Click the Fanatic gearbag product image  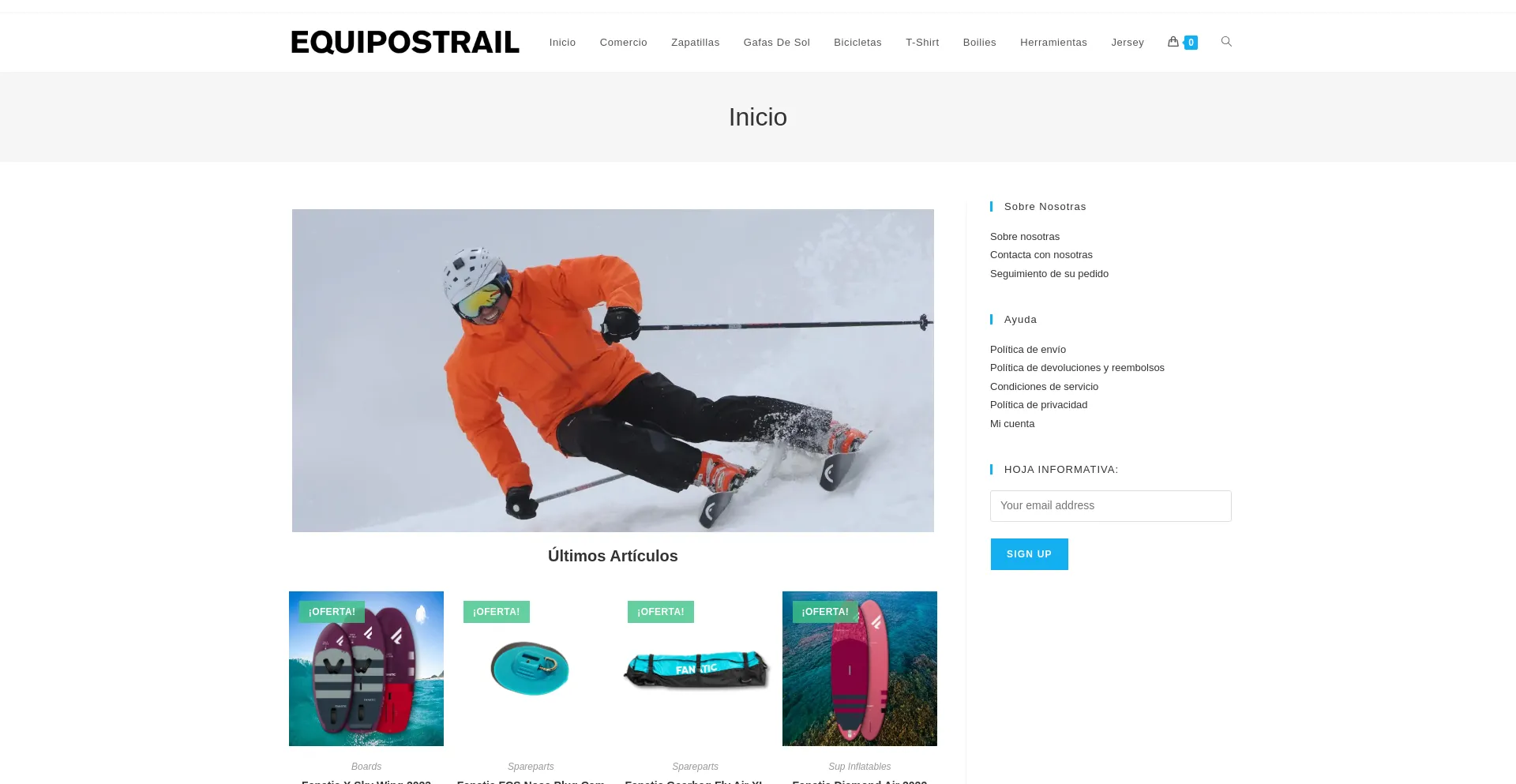(x=695, y=669)
